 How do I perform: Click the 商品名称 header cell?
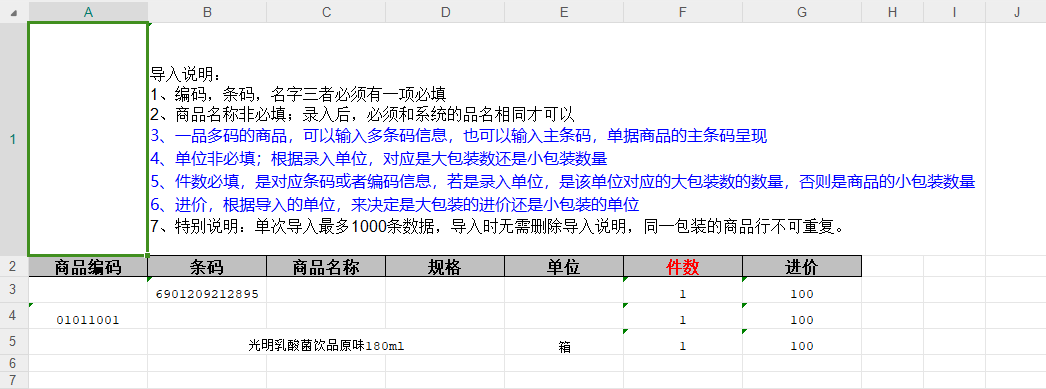[326, 267]
